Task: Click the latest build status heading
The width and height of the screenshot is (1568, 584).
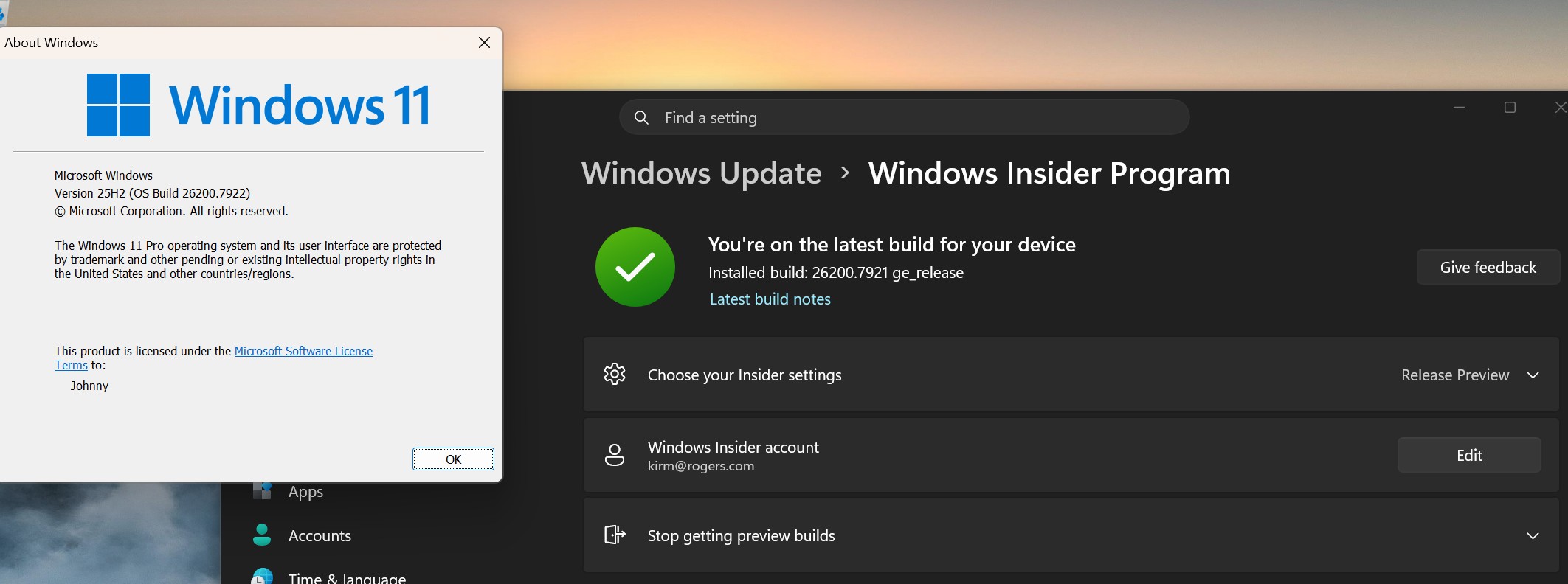Action: click(892, 245)
